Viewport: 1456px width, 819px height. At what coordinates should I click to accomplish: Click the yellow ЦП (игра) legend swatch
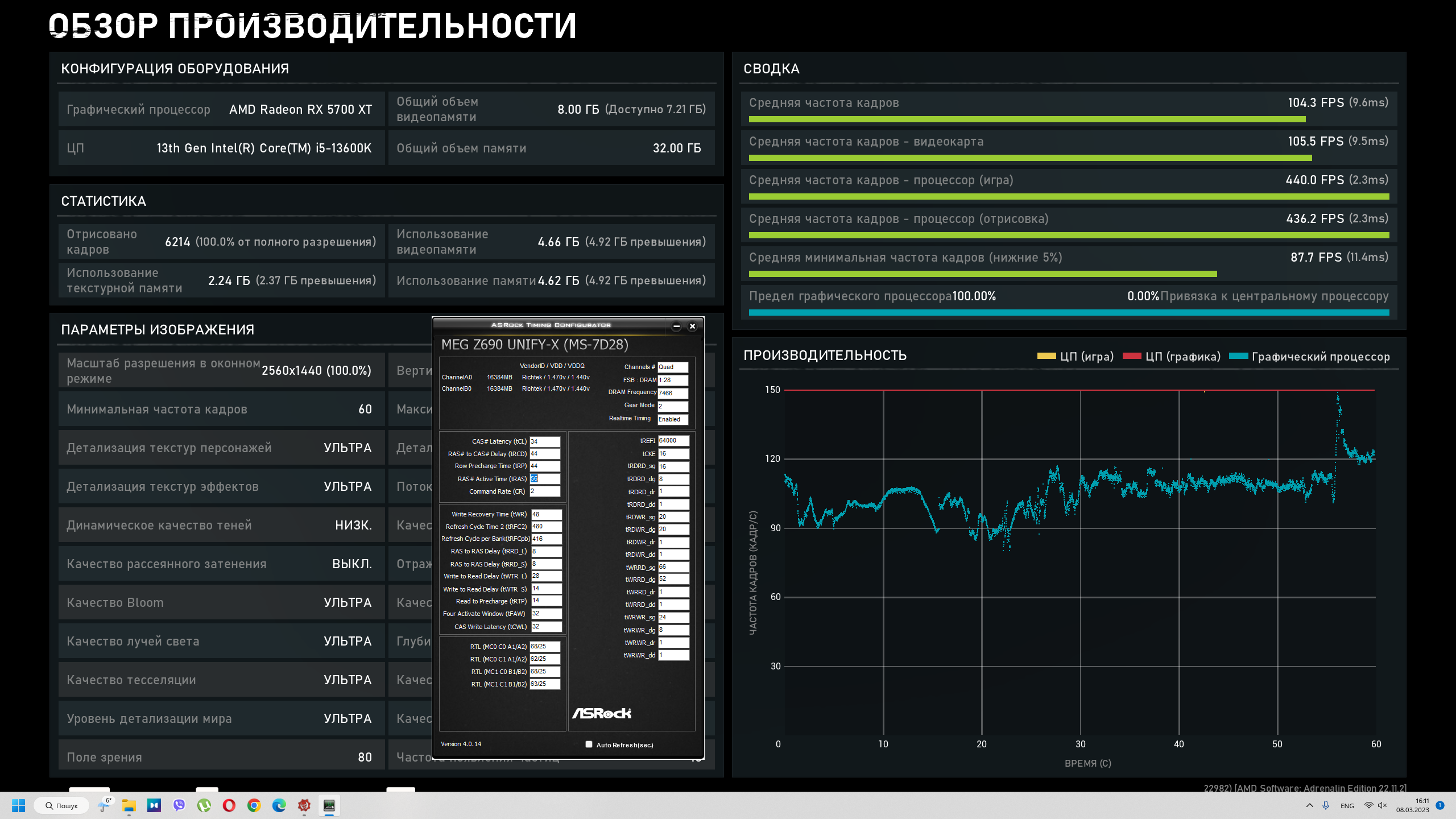[x=1046, y=356]
